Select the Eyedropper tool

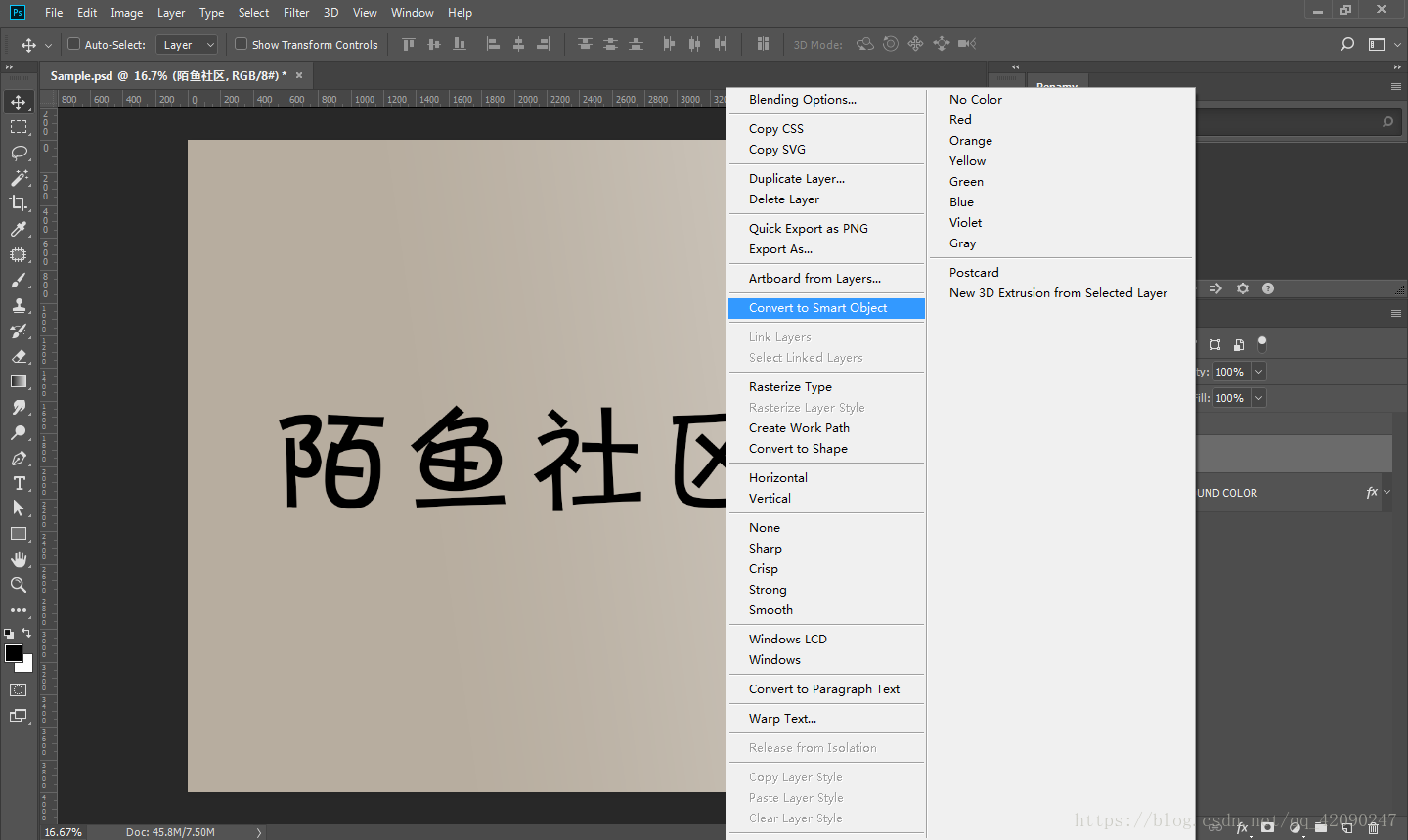(19, 229)
